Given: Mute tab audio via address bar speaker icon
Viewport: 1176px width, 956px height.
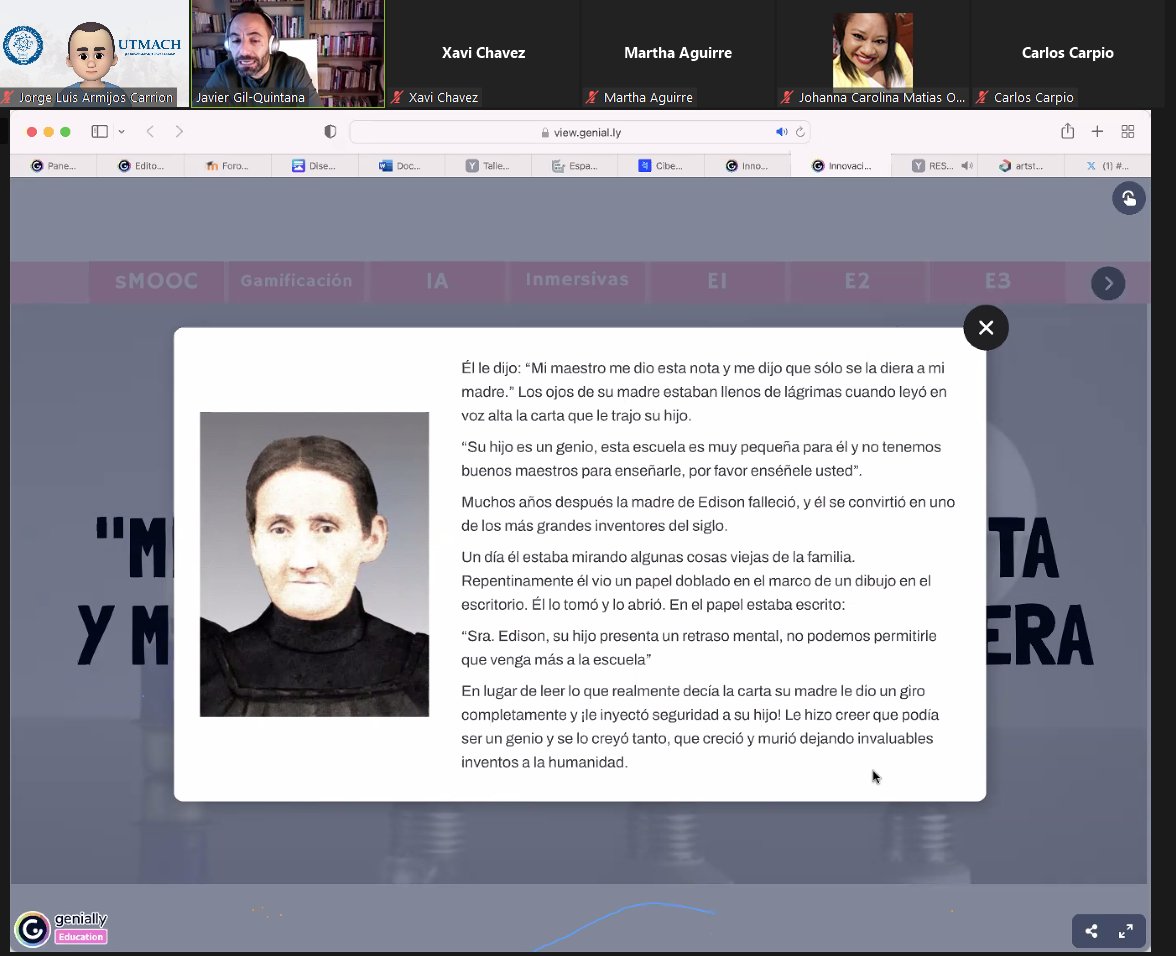Looking at the screenshot, I should click(782, 132).
